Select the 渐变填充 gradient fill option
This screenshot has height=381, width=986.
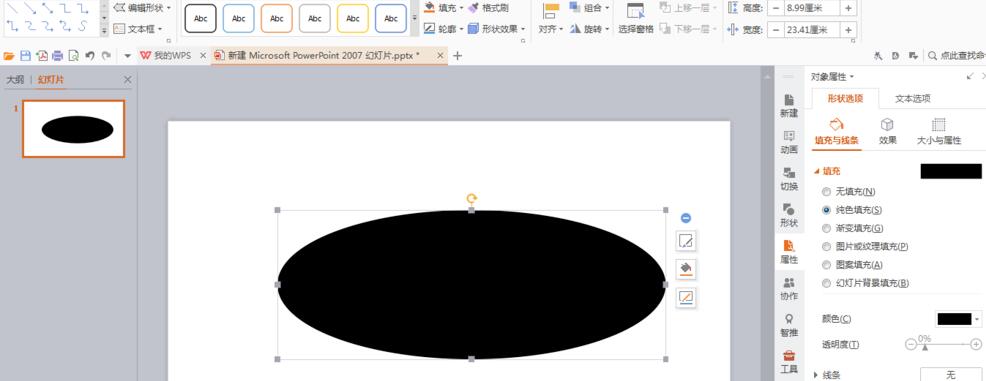click(826, 228)
